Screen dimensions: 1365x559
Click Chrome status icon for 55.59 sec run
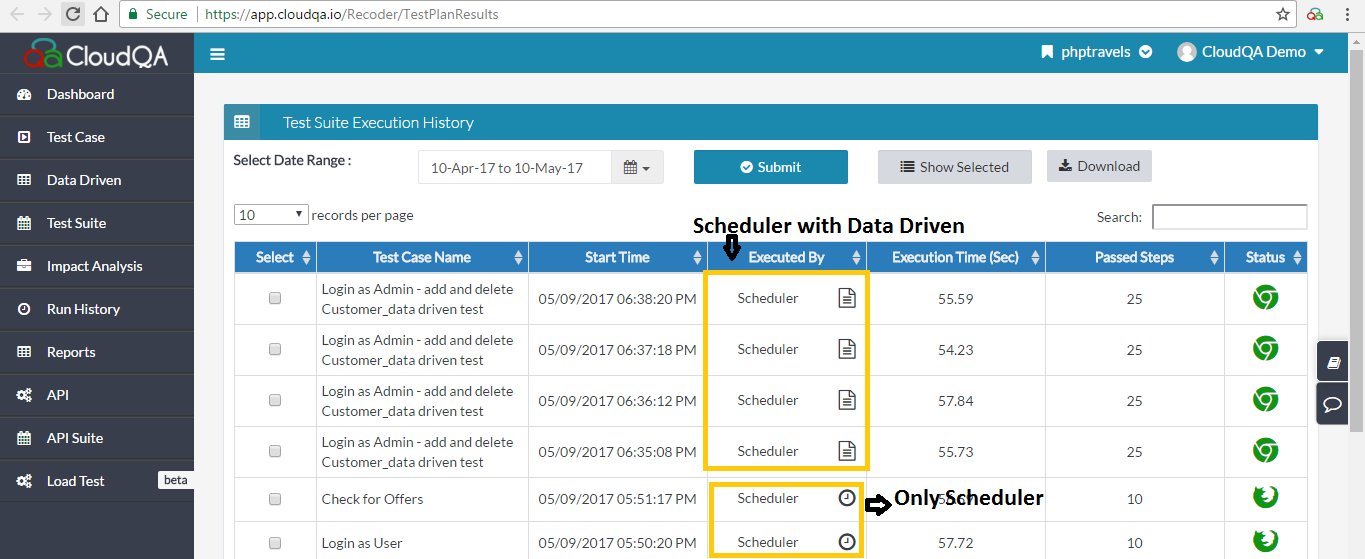[1266, 298]
